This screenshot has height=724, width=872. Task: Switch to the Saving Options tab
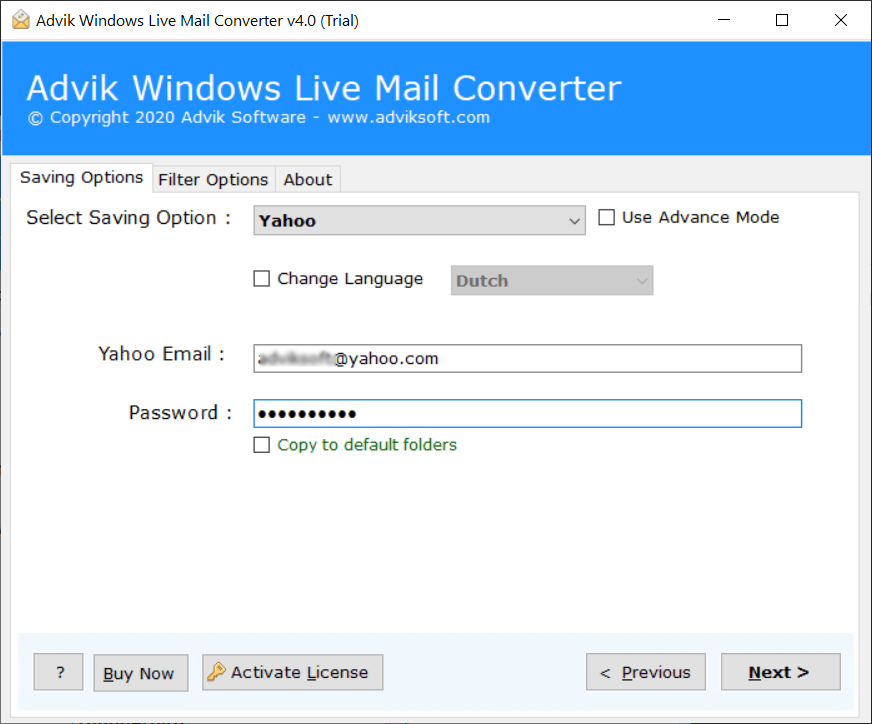click(82, 178)
